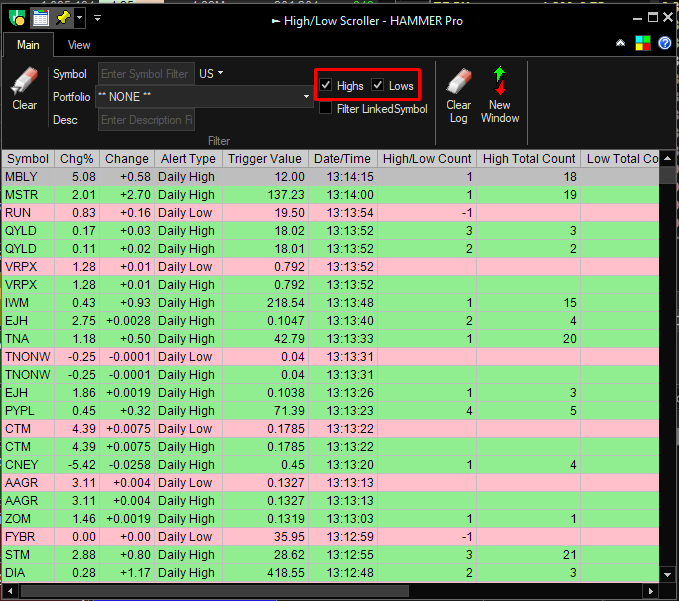Click the Clear filter eraser icon
Image resolution: width=679 pixels, height=601 pixels.
[x=25, y=89]
